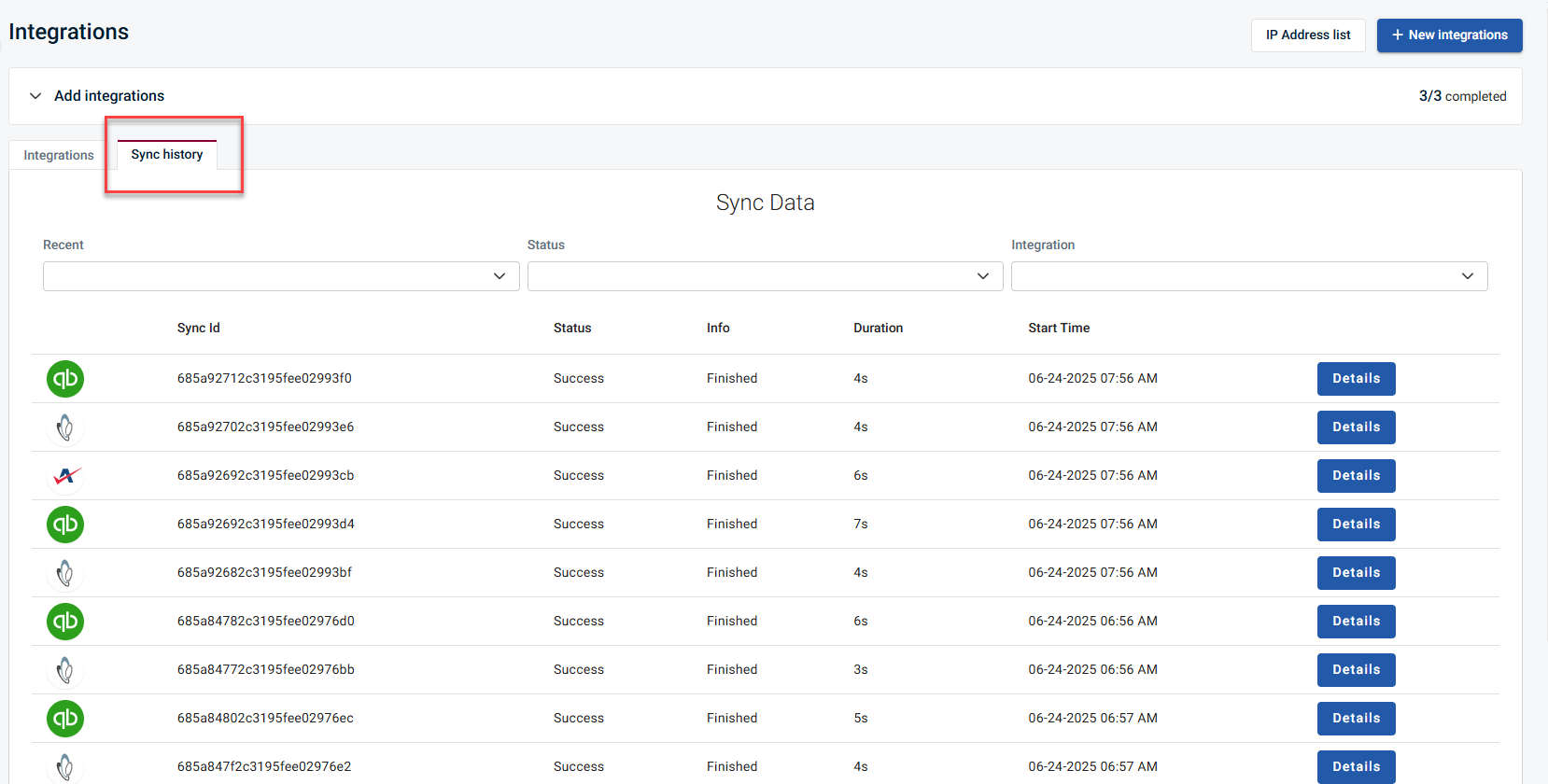Click 7s duration of sync 685a92692c3195fee02993d4
Viewport: 1548px width, 784px height.
point(861,525)
